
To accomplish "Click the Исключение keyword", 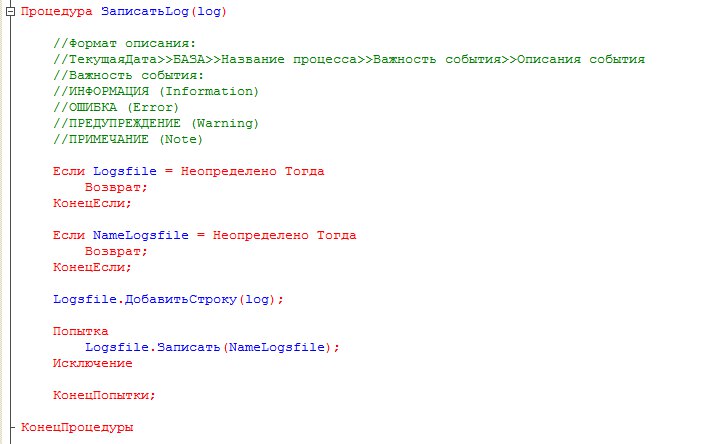I will click(92, 364).
